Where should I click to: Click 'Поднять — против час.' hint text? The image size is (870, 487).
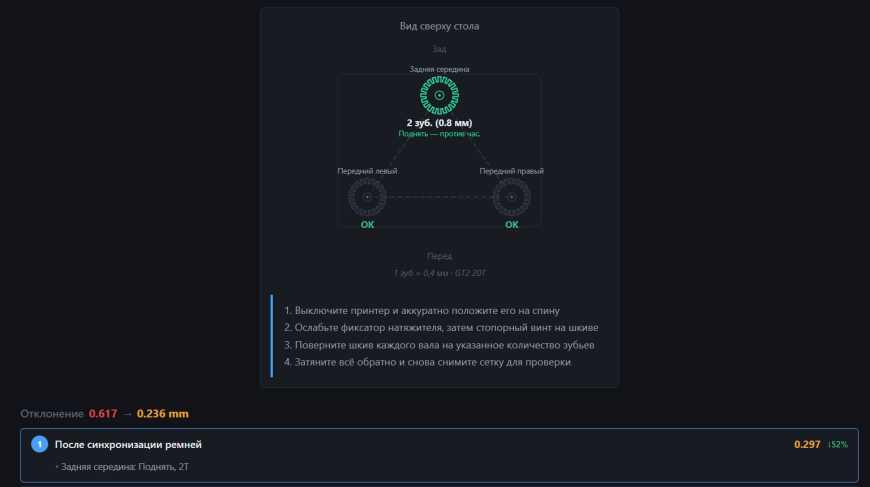[x=439, y=134]
